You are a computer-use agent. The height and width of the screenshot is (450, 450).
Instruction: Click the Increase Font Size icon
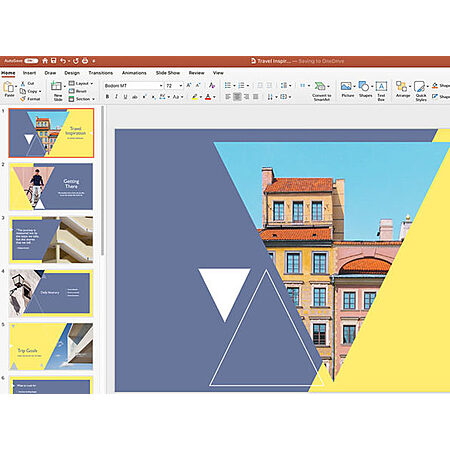point(189,85)
